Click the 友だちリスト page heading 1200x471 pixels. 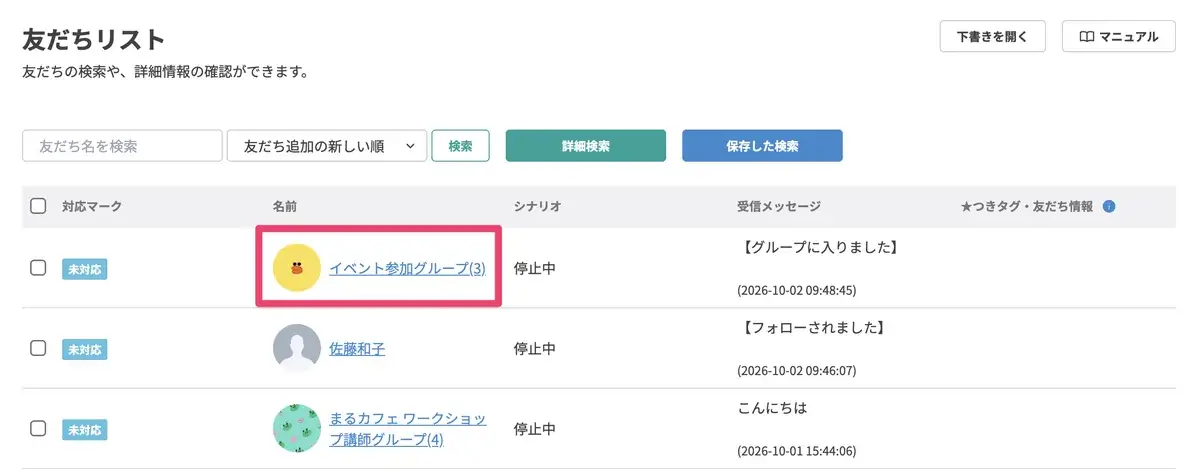[x=93, y=40]
